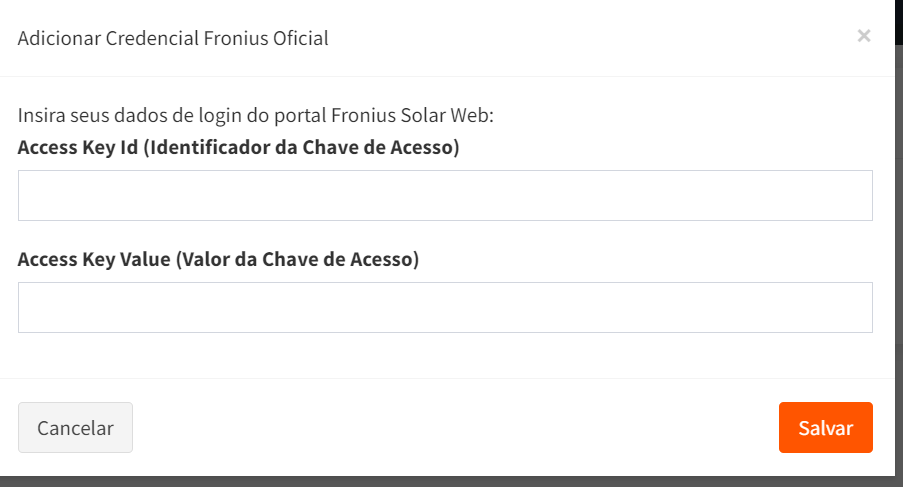Image resolution: width=903 pixels, height=487 pixels.
Task: Place cursor in the first key field
Action: (x=445, y=195)
